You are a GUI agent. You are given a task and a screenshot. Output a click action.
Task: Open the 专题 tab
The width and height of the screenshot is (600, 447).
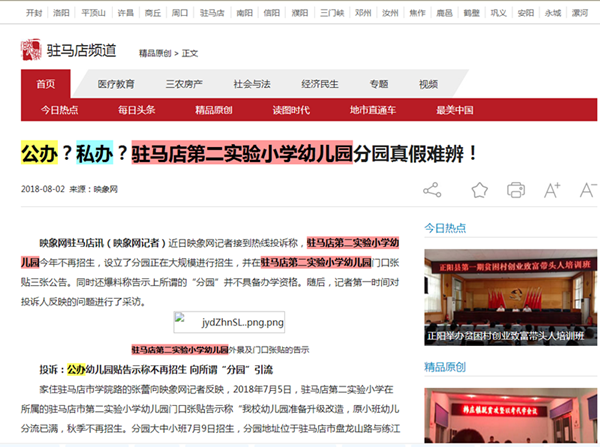pyautogui.click(x=379, y=84)
